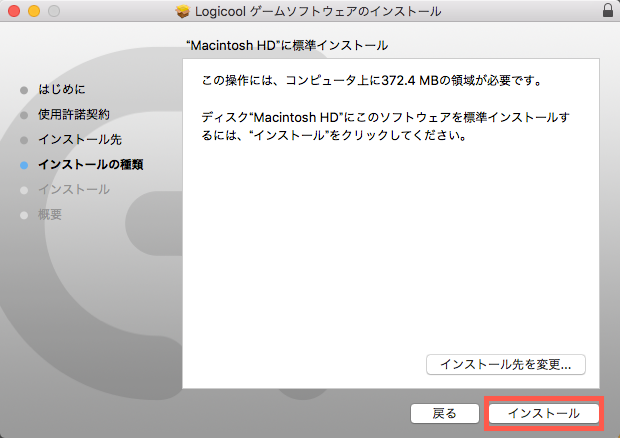Minimize the installer with the yellow button
The height and width of the screenshot is (438, 620).
[x=34, y=11]
